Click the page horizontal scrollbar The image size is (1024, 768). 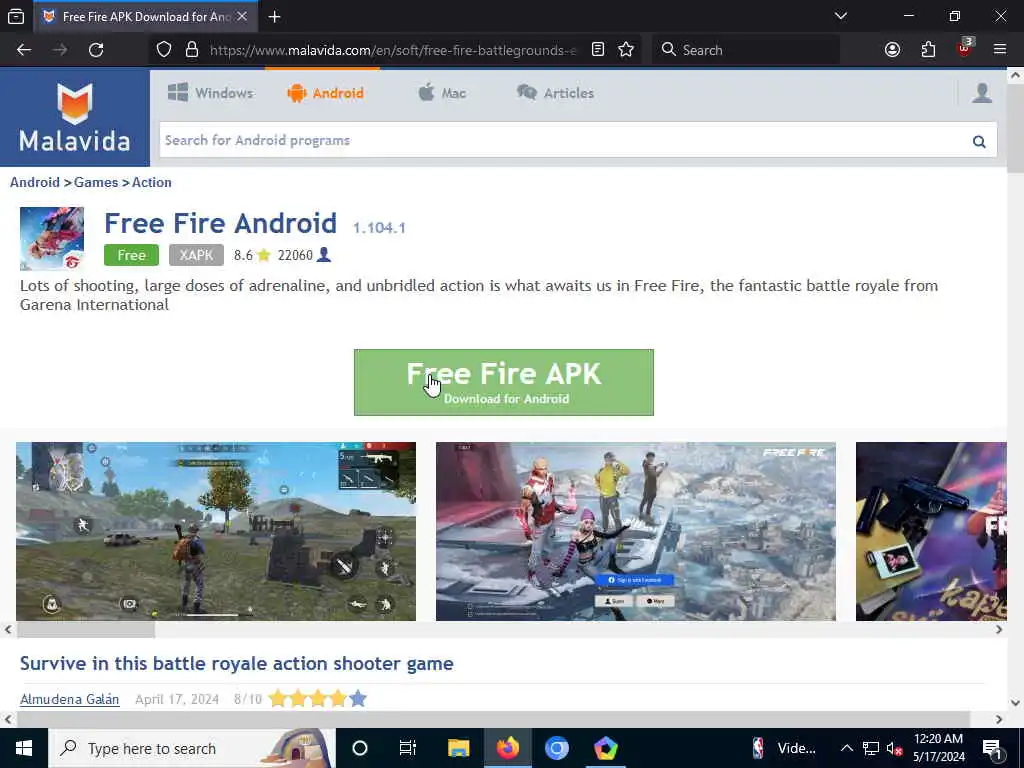click(494, 719)
